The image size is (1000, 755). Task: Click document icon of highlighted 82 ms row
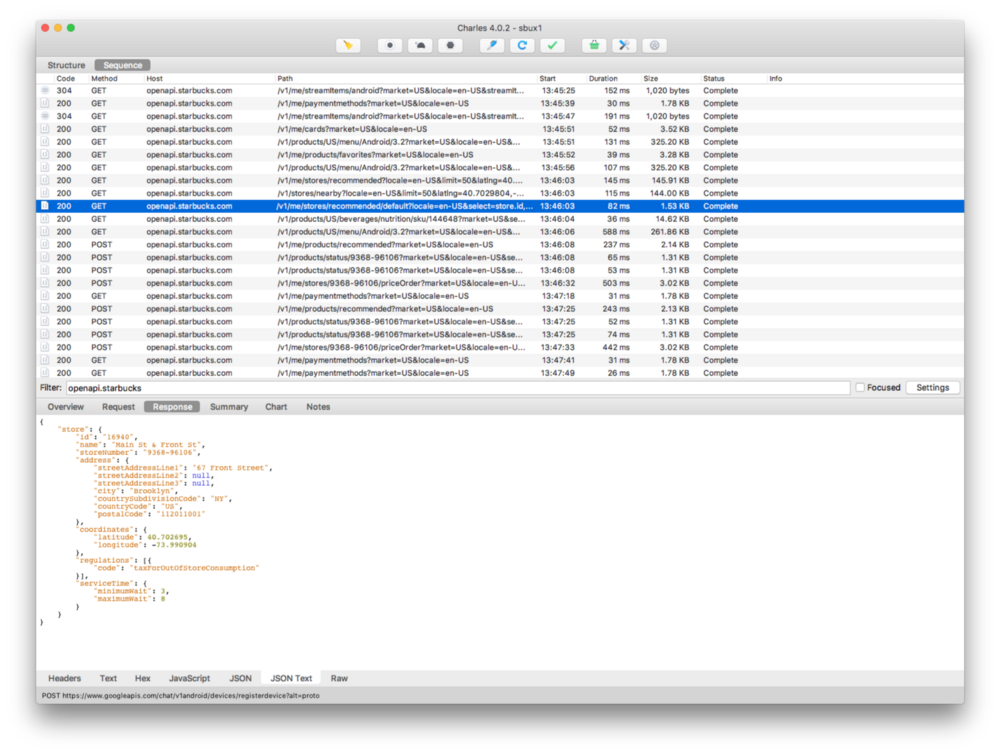click(x=45, y=206)
